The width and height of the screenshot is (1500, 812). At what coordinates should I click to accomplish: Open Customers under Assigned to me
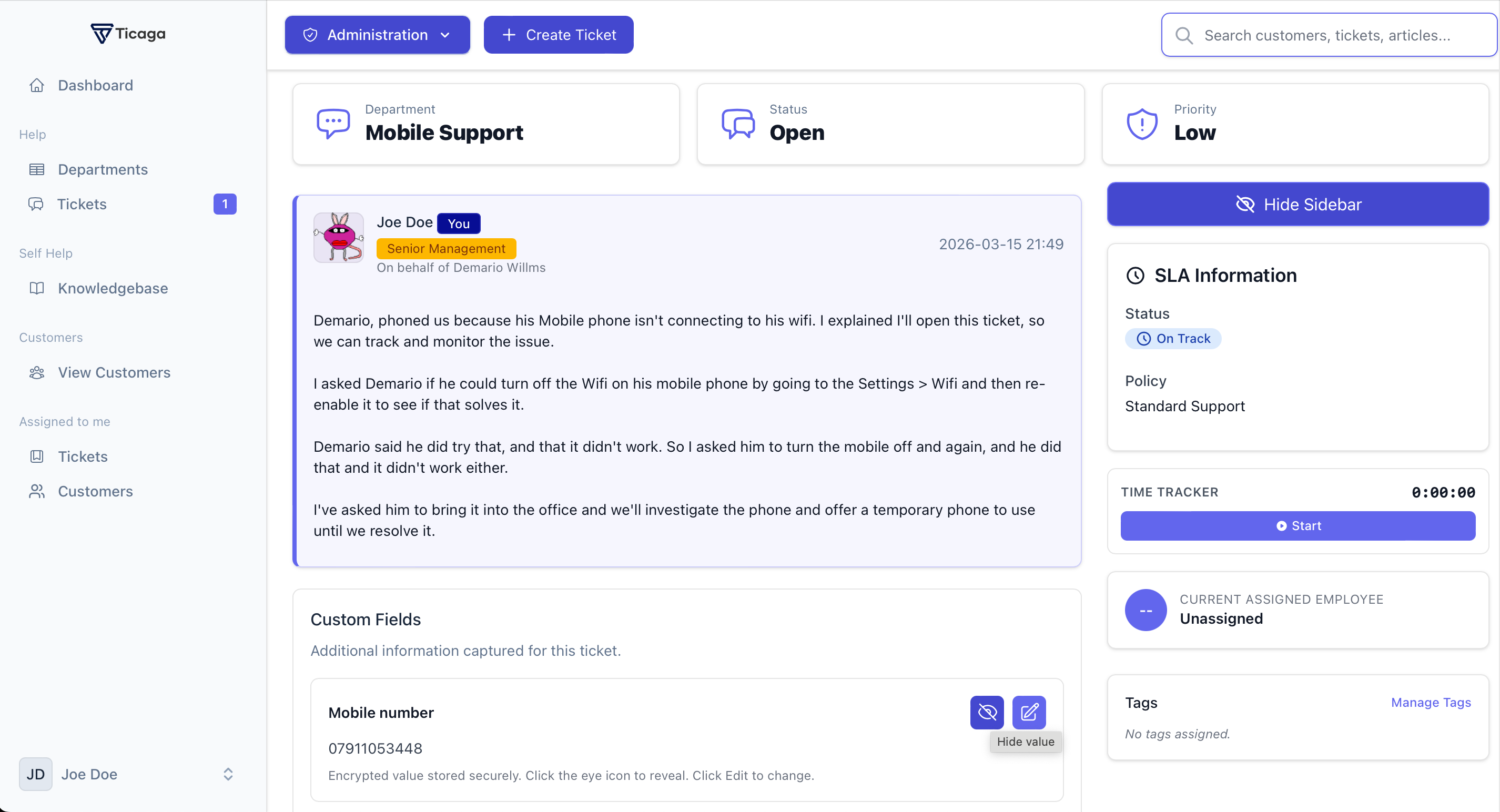pyautogui.click(x=96, y=491)
